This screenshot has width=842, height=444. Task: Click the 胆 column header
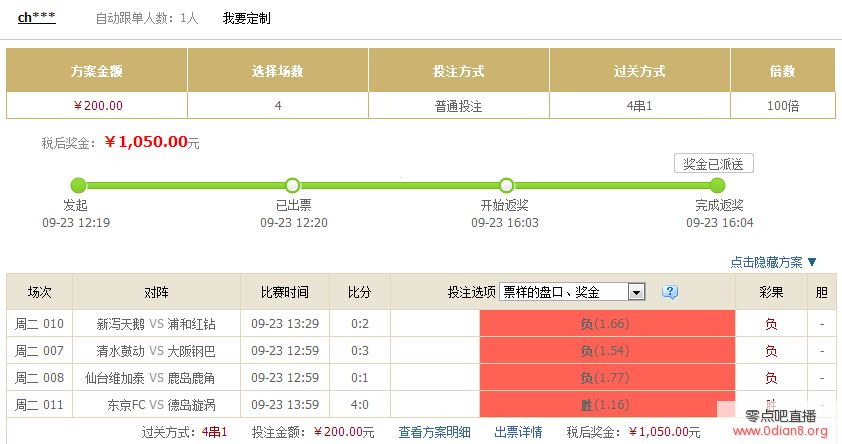pyautogui.click(x=822, y=292)
